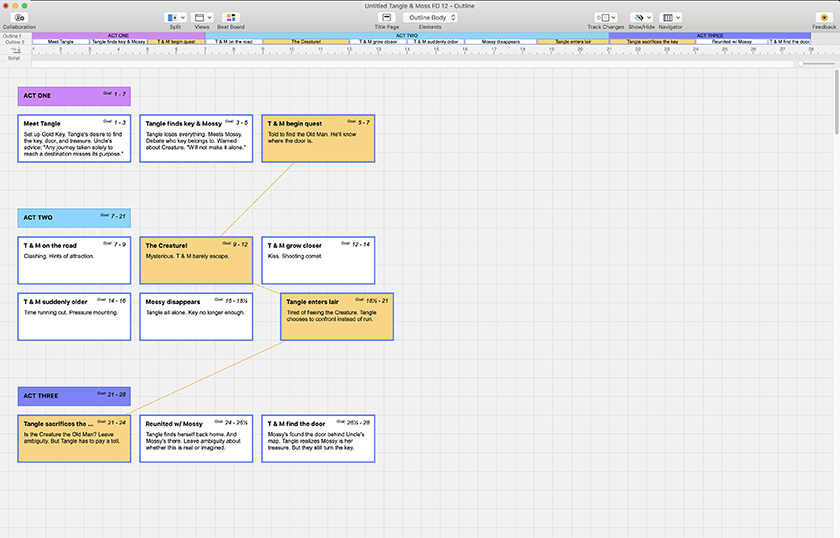Expand the Show/Hide dropdown arrow
This screenshot has height=538, width=840.
point(648,17)
